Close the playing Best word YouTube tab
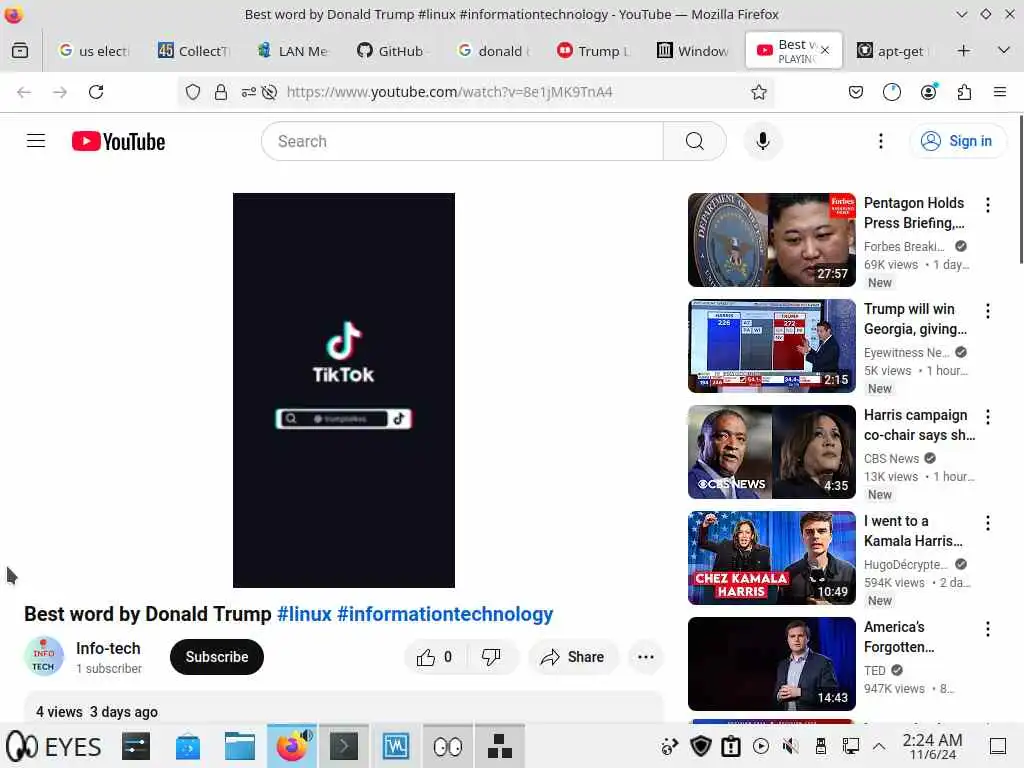This screenshot has height=768, width=1024. (x=825, y=50)
